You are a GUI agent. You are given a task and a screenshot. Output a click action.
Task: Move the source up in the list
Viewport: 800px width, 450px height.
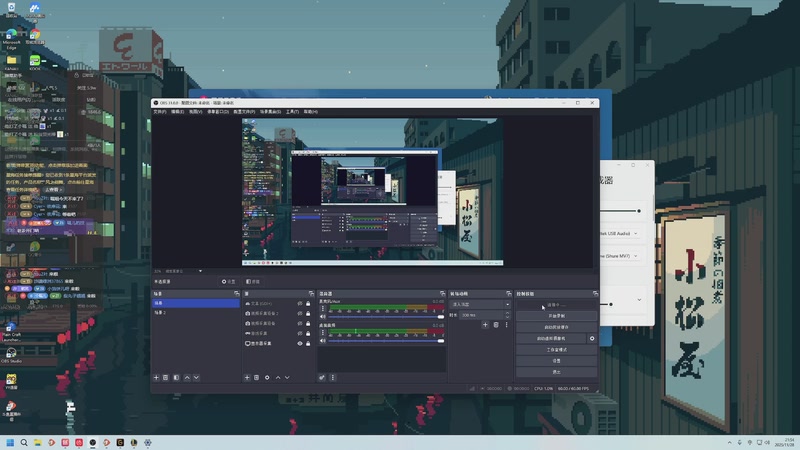click(278, 378)
